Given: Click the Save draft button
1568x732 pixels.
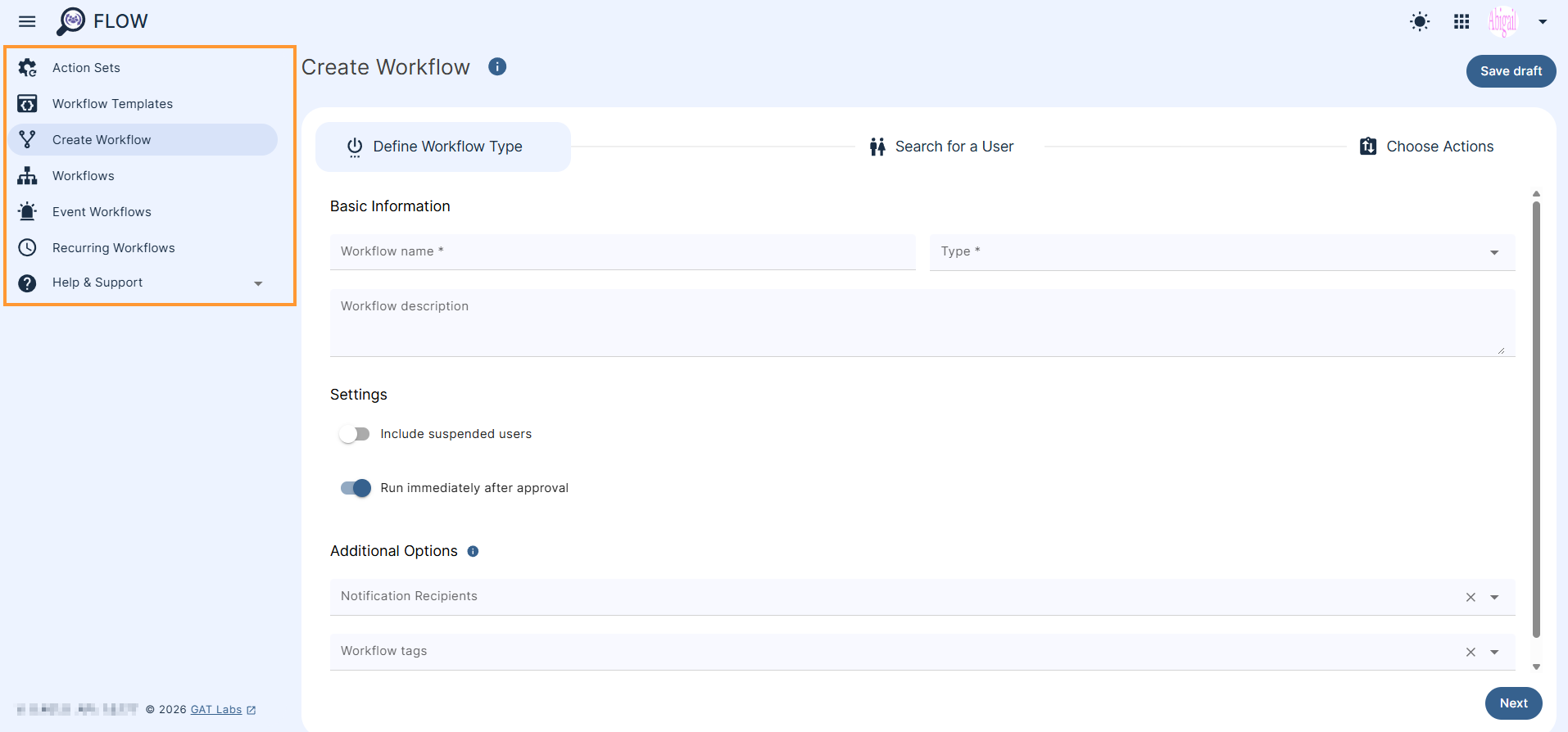Looking at the screenshot, I should [1511, 71].
